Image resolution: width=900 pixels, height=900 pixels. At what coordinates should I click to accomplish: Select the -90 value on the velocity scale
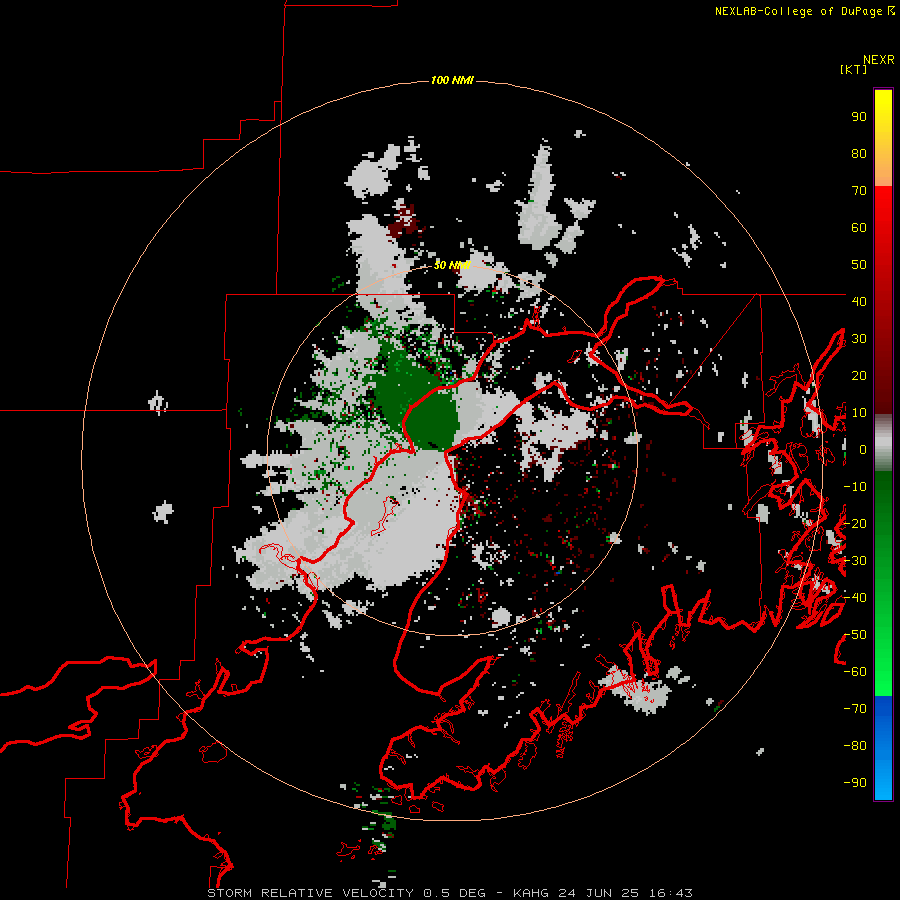point(855,783)
